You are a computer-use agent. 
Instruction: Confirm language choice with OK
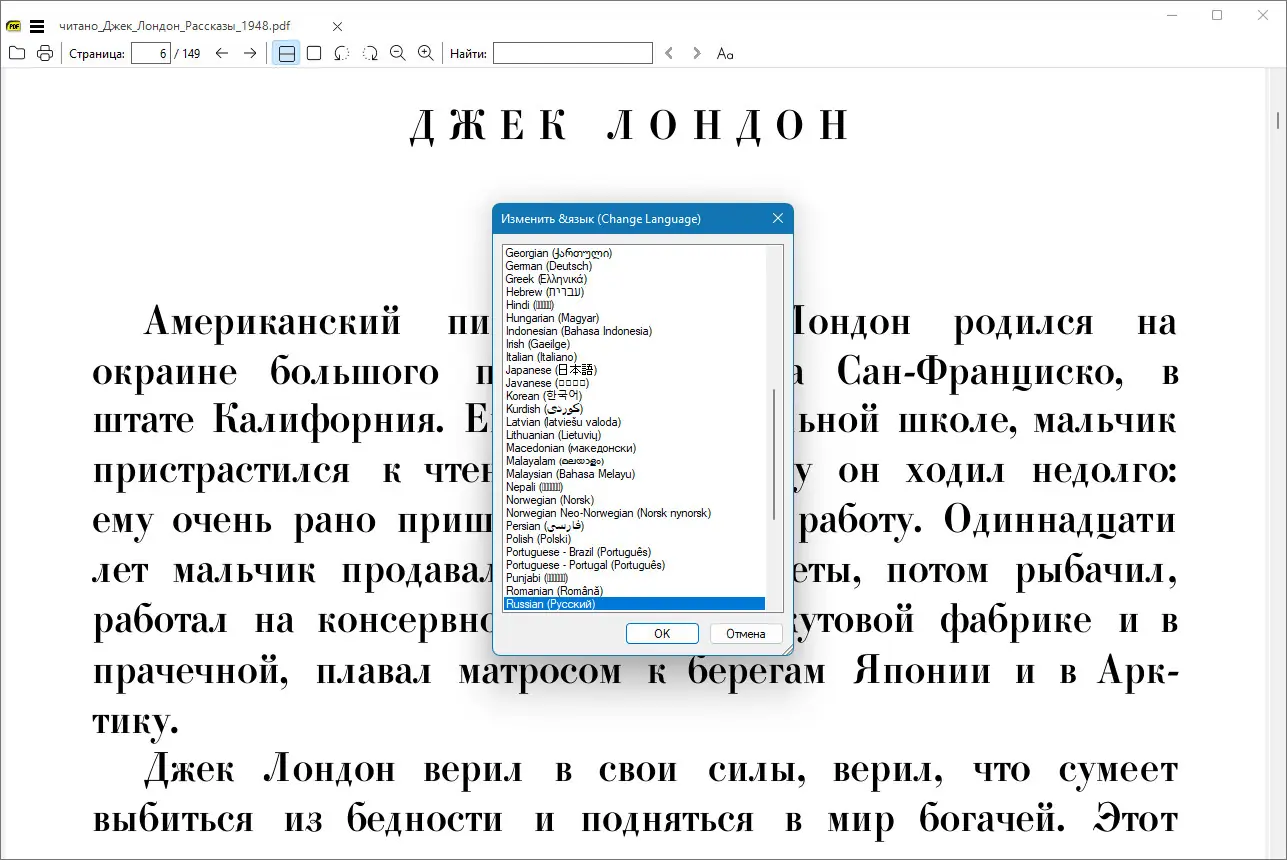point(662,633)
